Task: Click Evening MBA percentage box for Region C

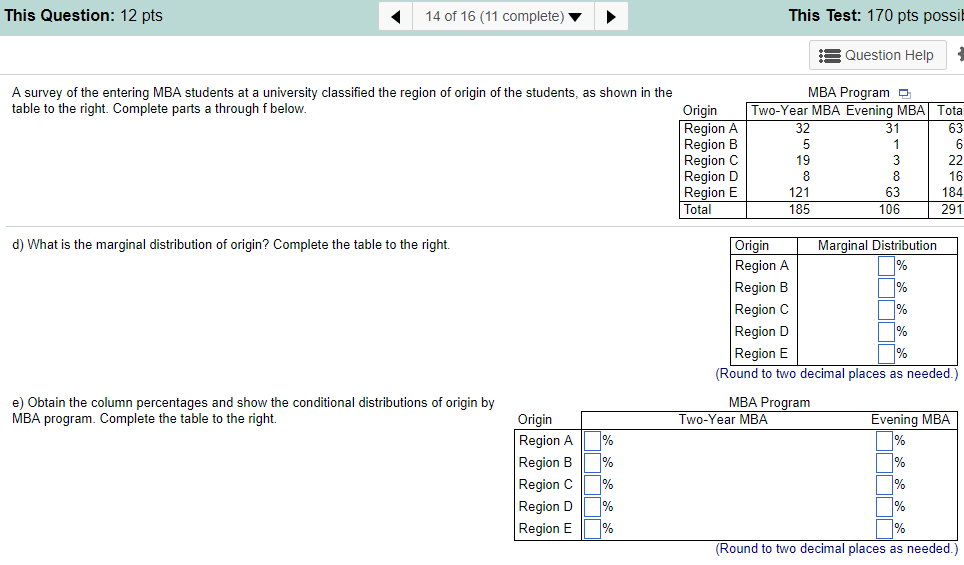Action: tap(884, 485)
